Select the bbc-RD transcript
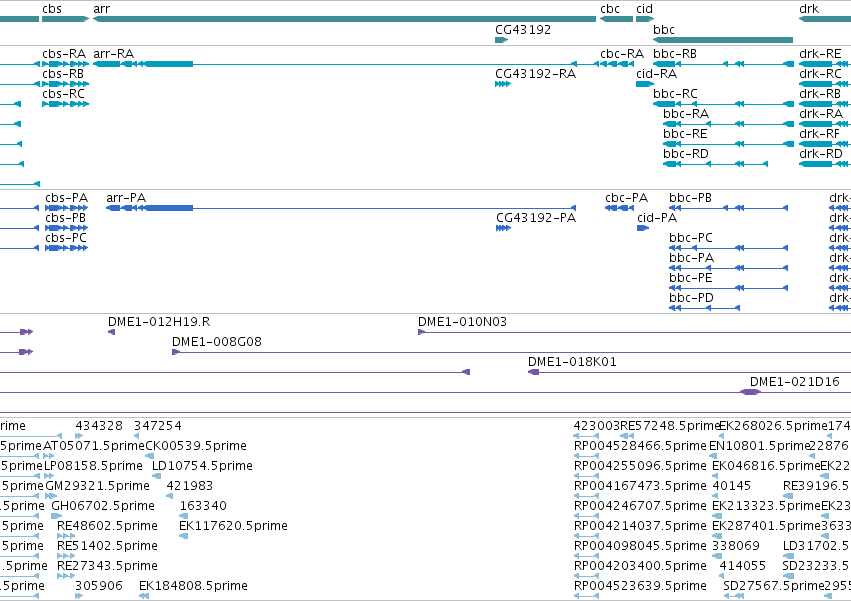851x601 pixels. [x=715, y=164]
